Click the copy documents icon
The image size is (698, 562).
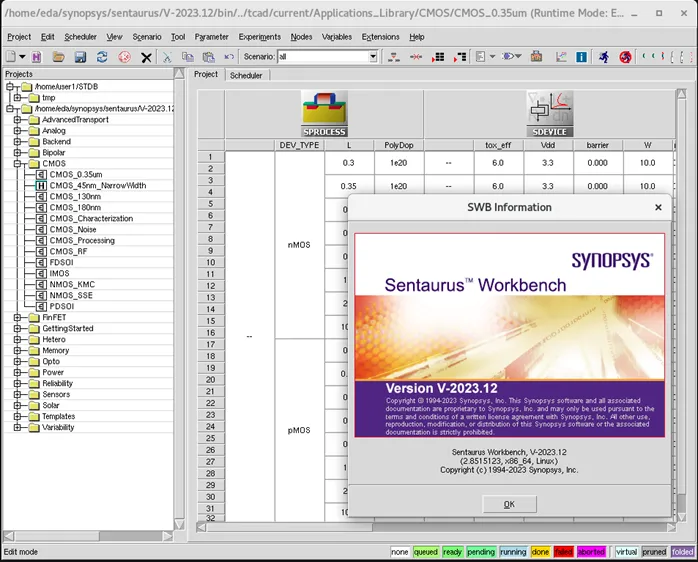188,57
